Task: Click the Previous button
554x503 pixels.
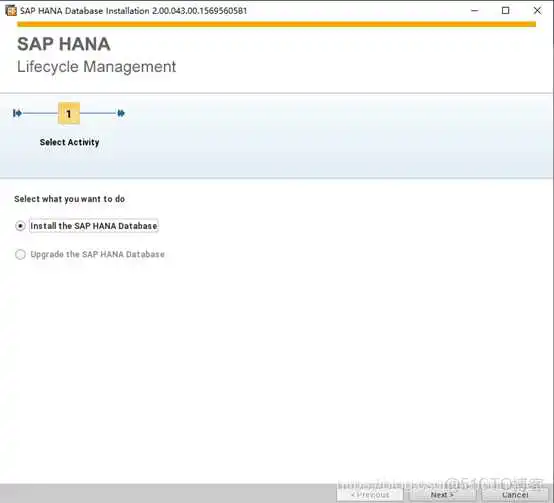Action: pos(370,495)
